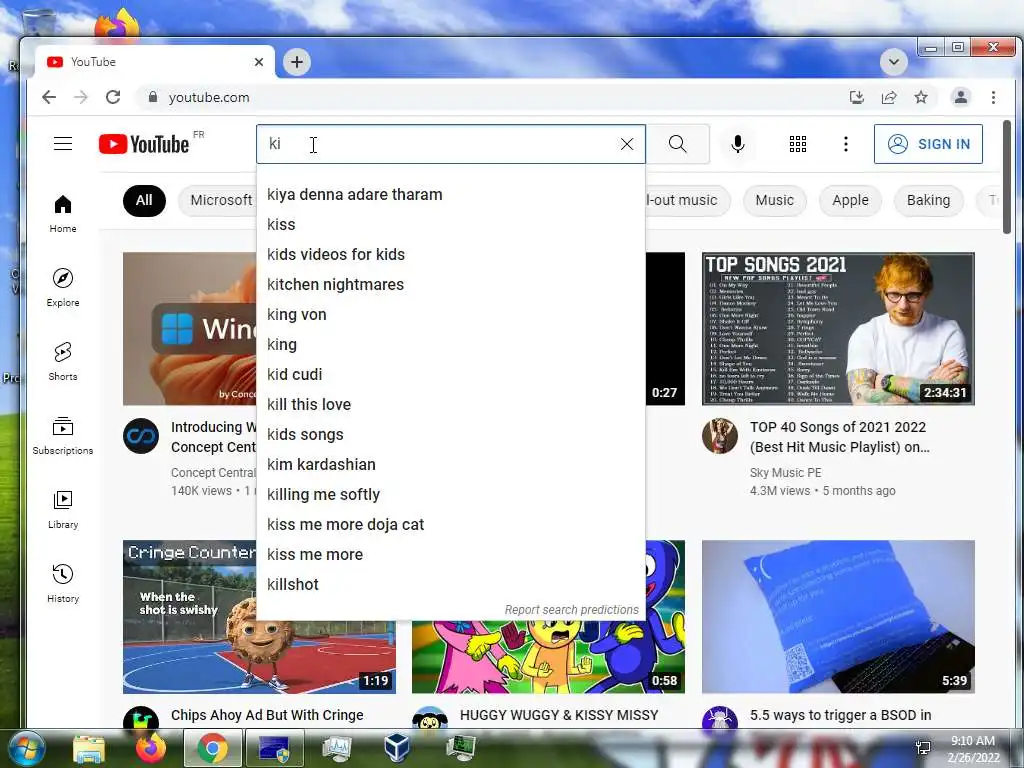Go to Home in the sidebar
The image size is (1024, 768).
tap(63, 214)
